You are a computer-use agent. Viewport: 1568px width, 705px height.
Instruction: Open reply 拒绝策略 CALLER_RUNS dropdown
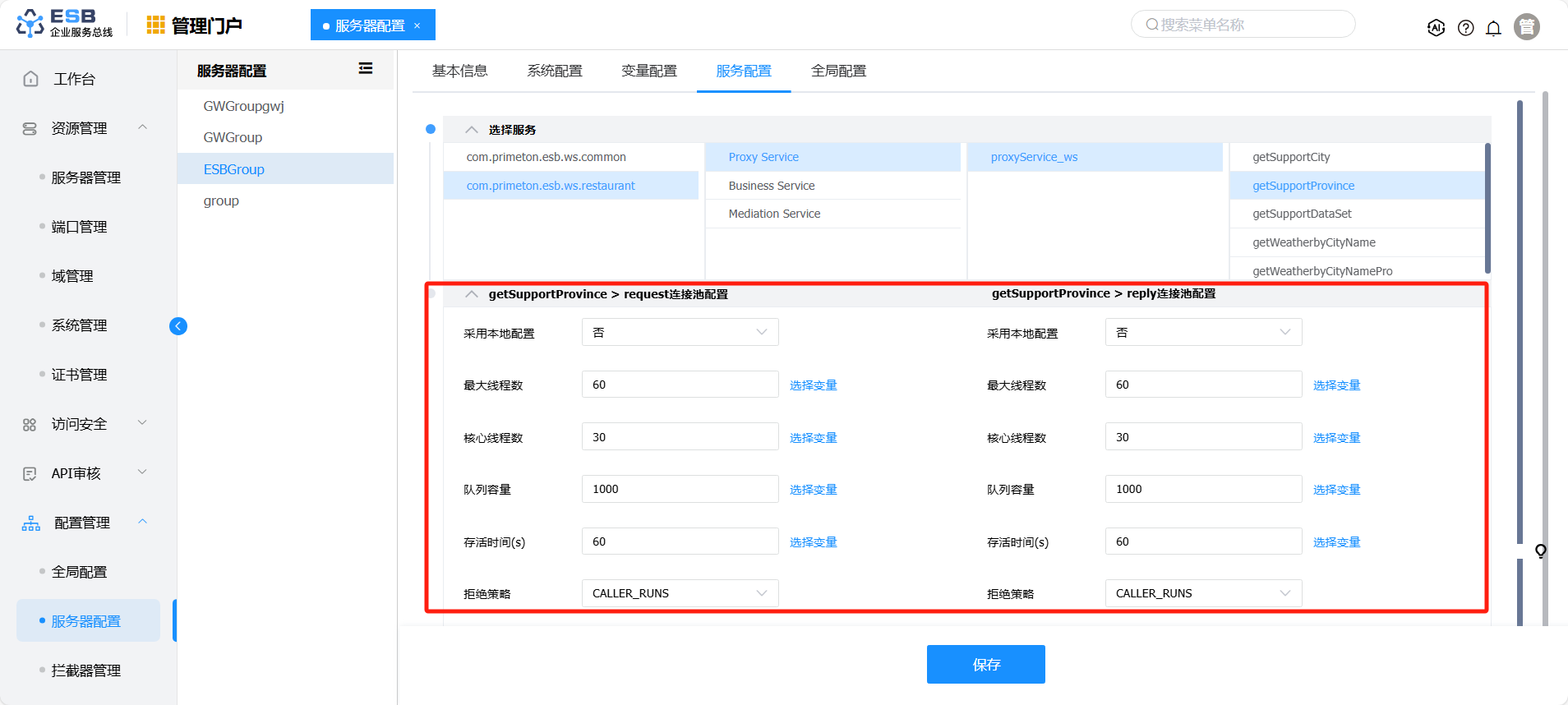pyautogui.click(x=1202, y=593)
